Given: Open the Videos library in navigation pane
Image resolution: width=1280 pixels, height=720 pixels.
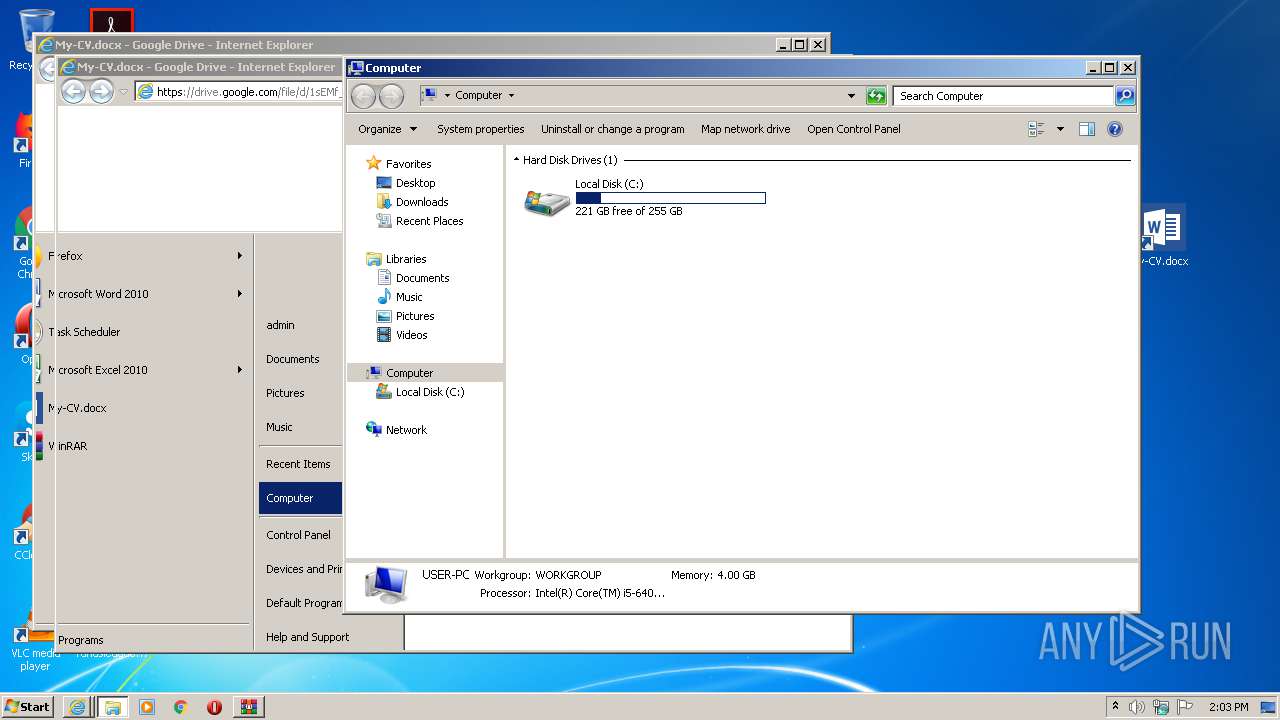Looking at the screenshot, I should (x=411, y=335).
